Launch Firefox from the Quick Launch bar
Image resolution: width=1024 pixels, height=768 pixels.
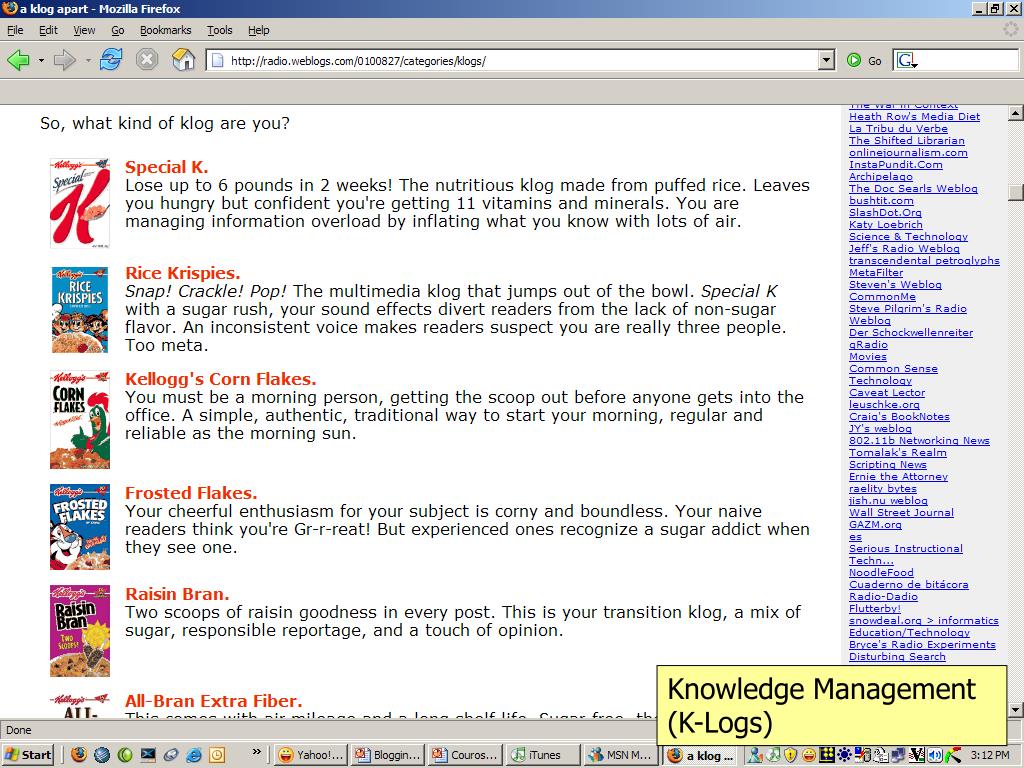(x=78, y=755)
